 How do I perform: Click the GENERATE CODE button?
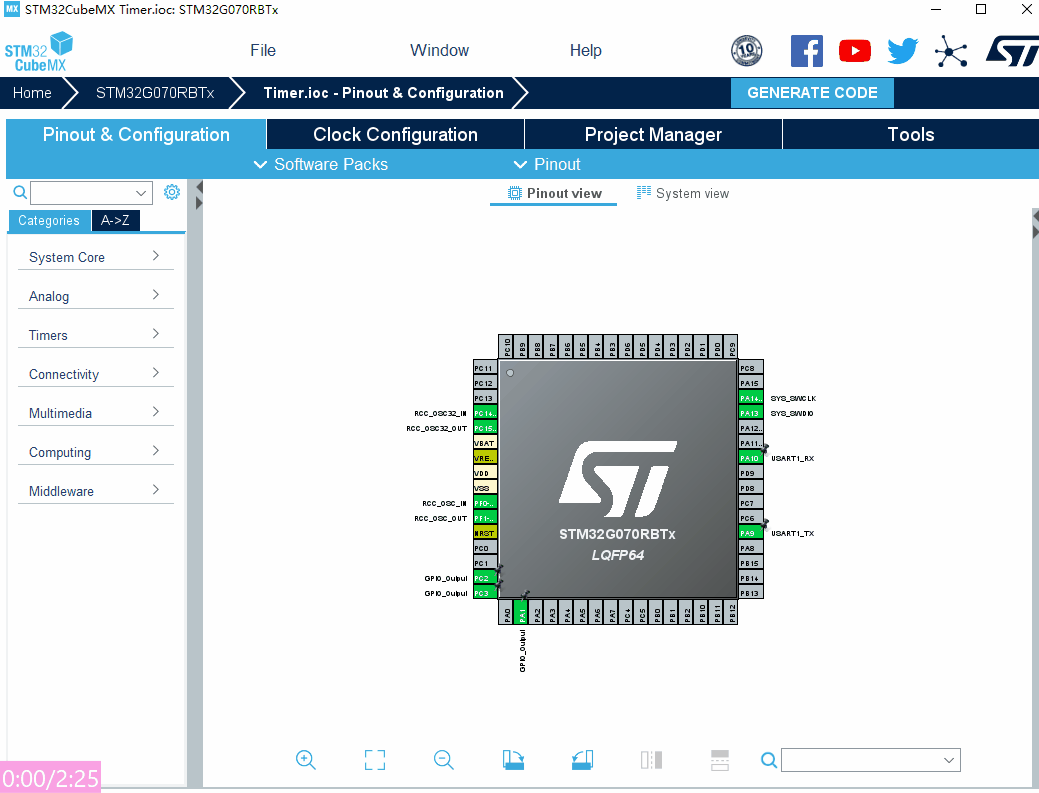[812, 93]
